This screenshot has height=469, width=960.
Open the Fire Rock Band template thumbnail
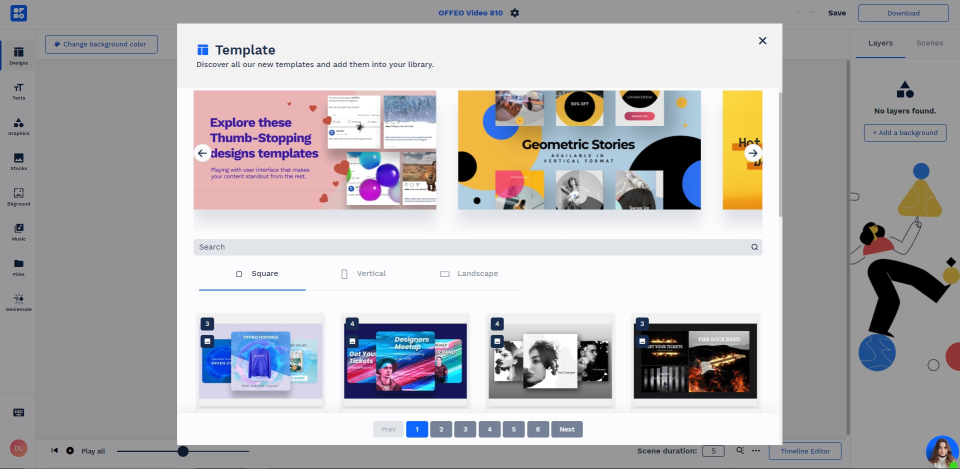[695, 361]
